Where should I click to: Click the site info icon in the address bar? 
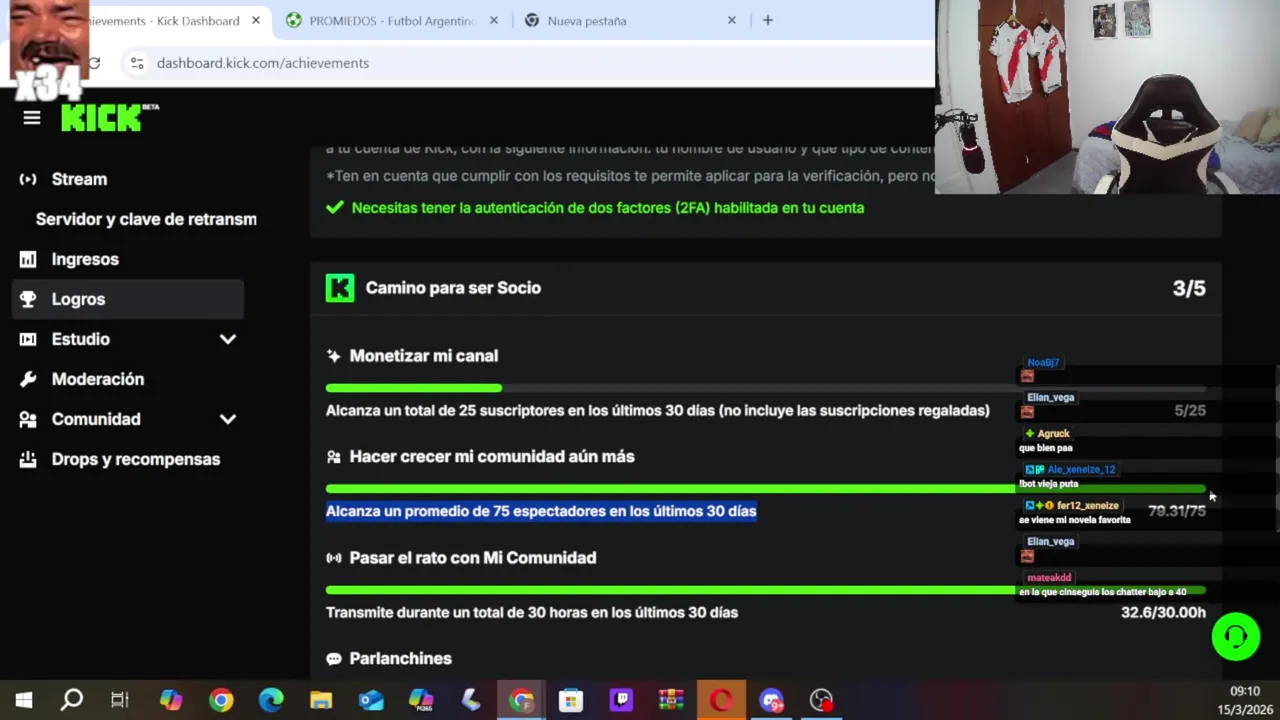pos(137,63)
